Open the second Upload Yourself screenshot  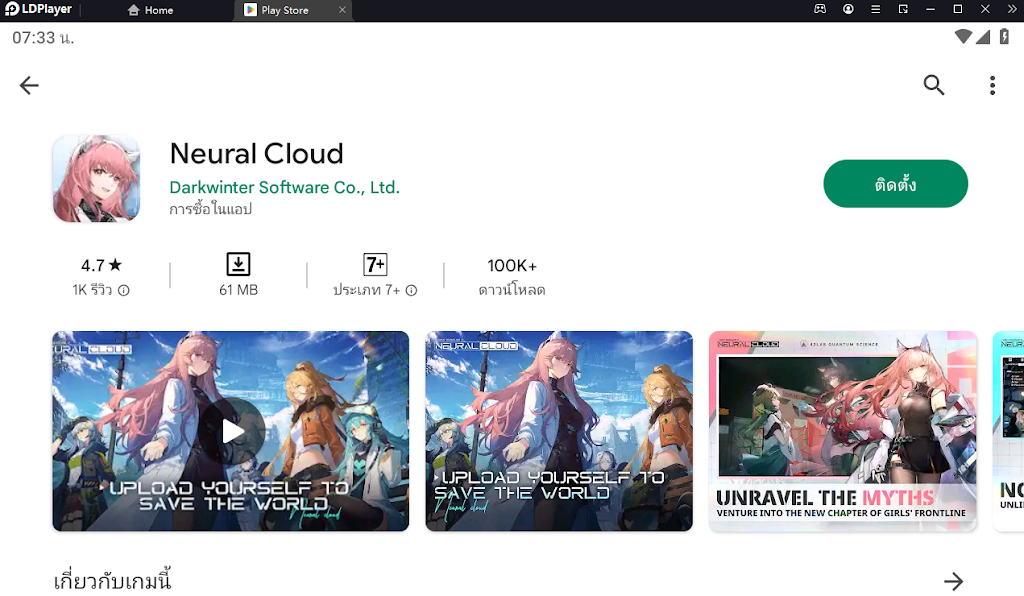pos(559,431)
